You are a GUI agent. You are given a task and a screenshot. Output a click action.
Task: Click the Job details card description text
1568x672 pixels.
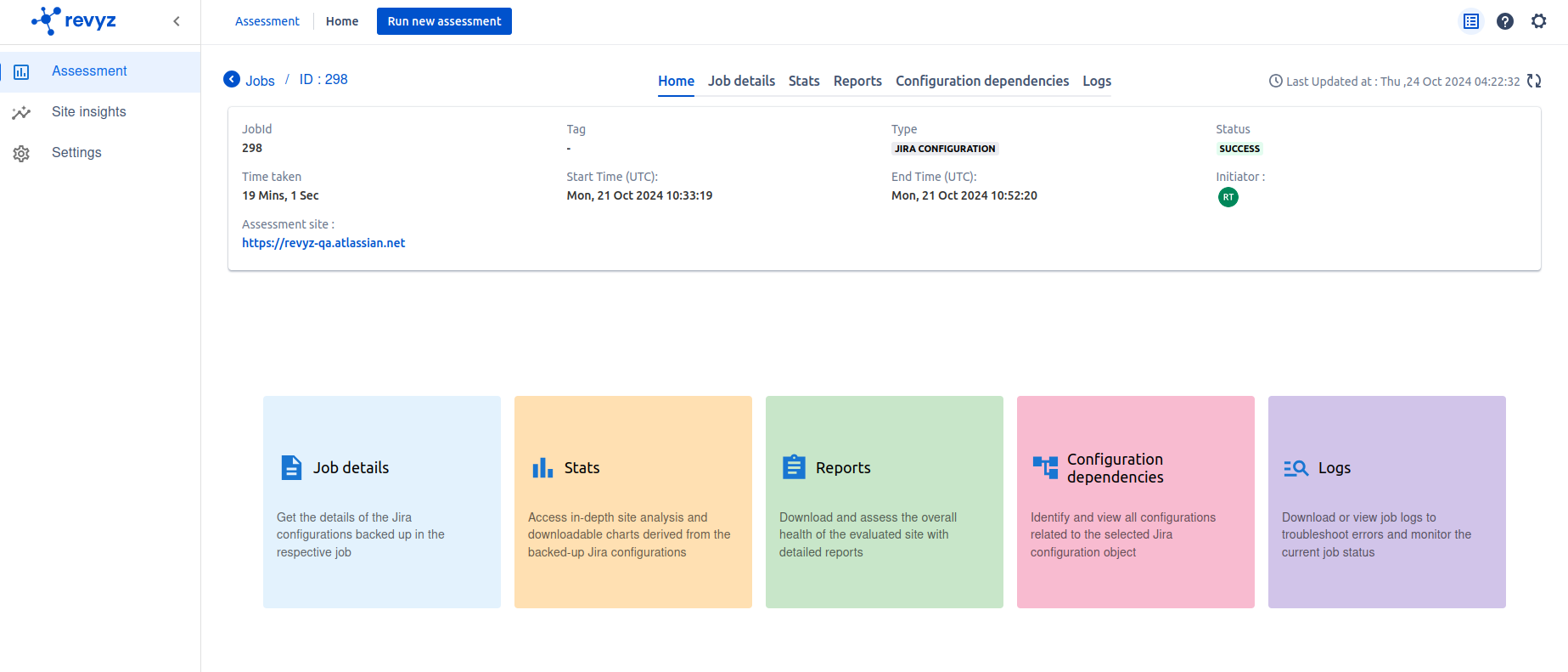click(361, 534)
